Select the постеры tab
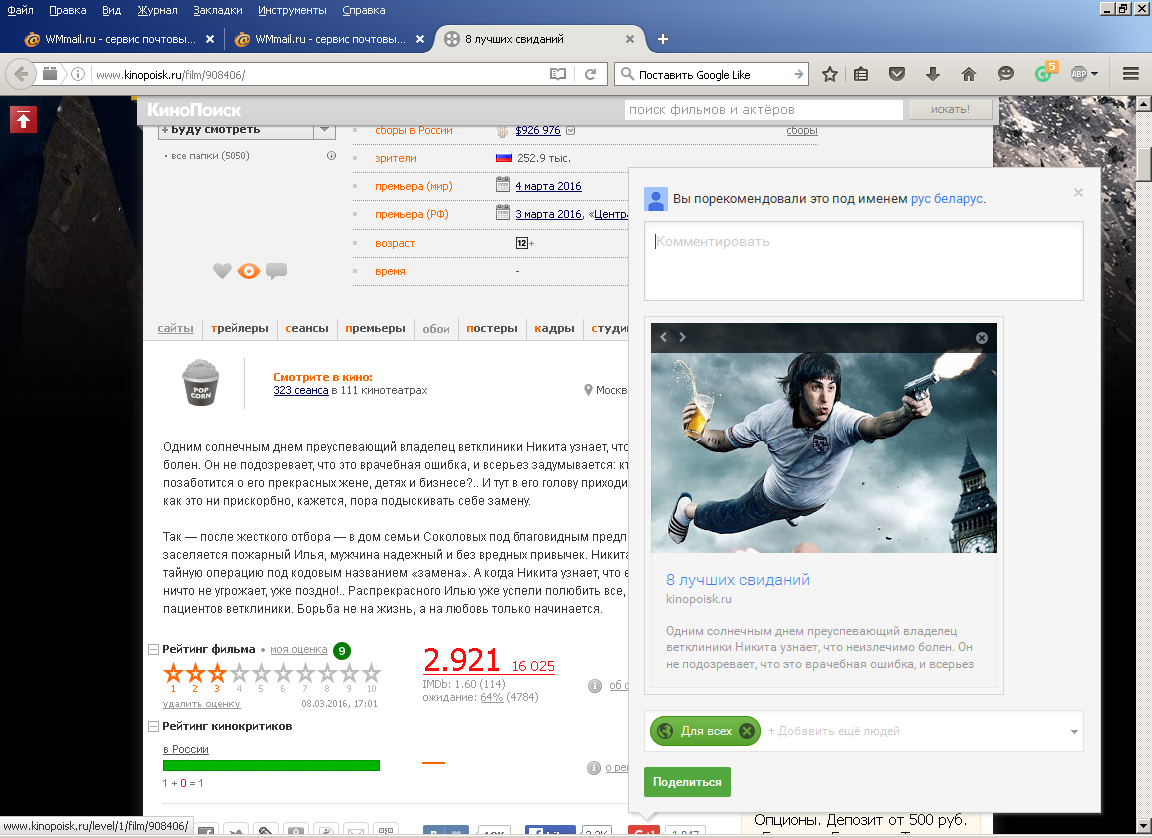Viewport: 1152px width, 838px height. (x=492, y=328)
